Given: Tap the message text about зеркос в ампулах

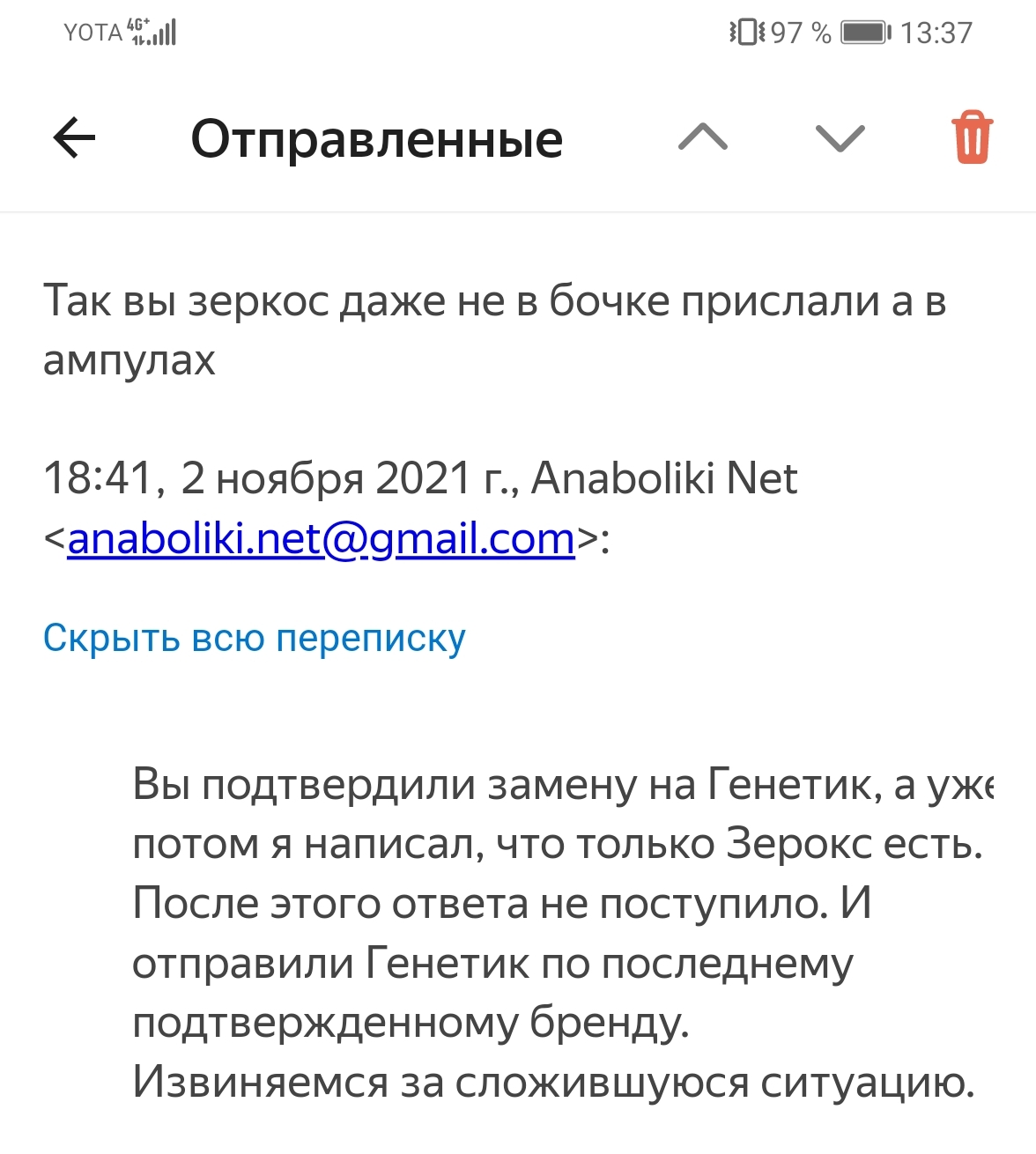Looking at the screenshot, I should [494, 330].
